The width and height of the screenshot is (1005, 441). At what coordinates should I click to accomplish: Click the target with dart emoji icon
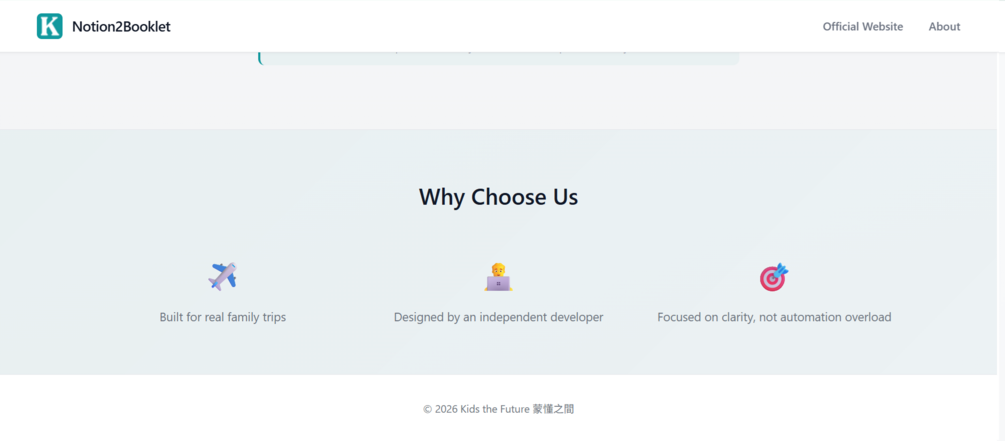click(x=774, y=277)
